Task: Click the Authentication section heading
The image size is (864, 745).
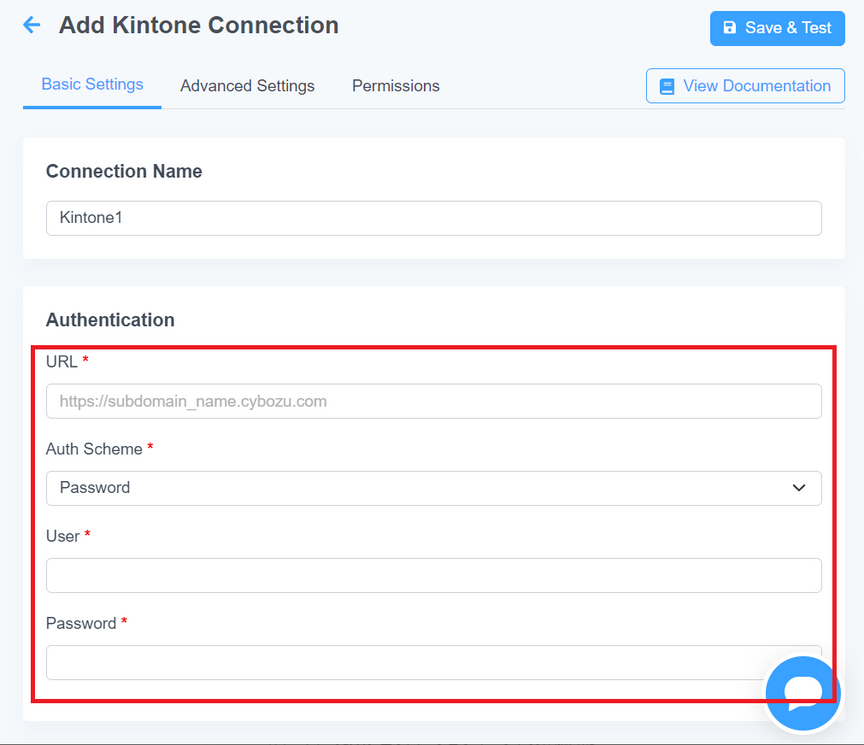Action: pos(110,320)
